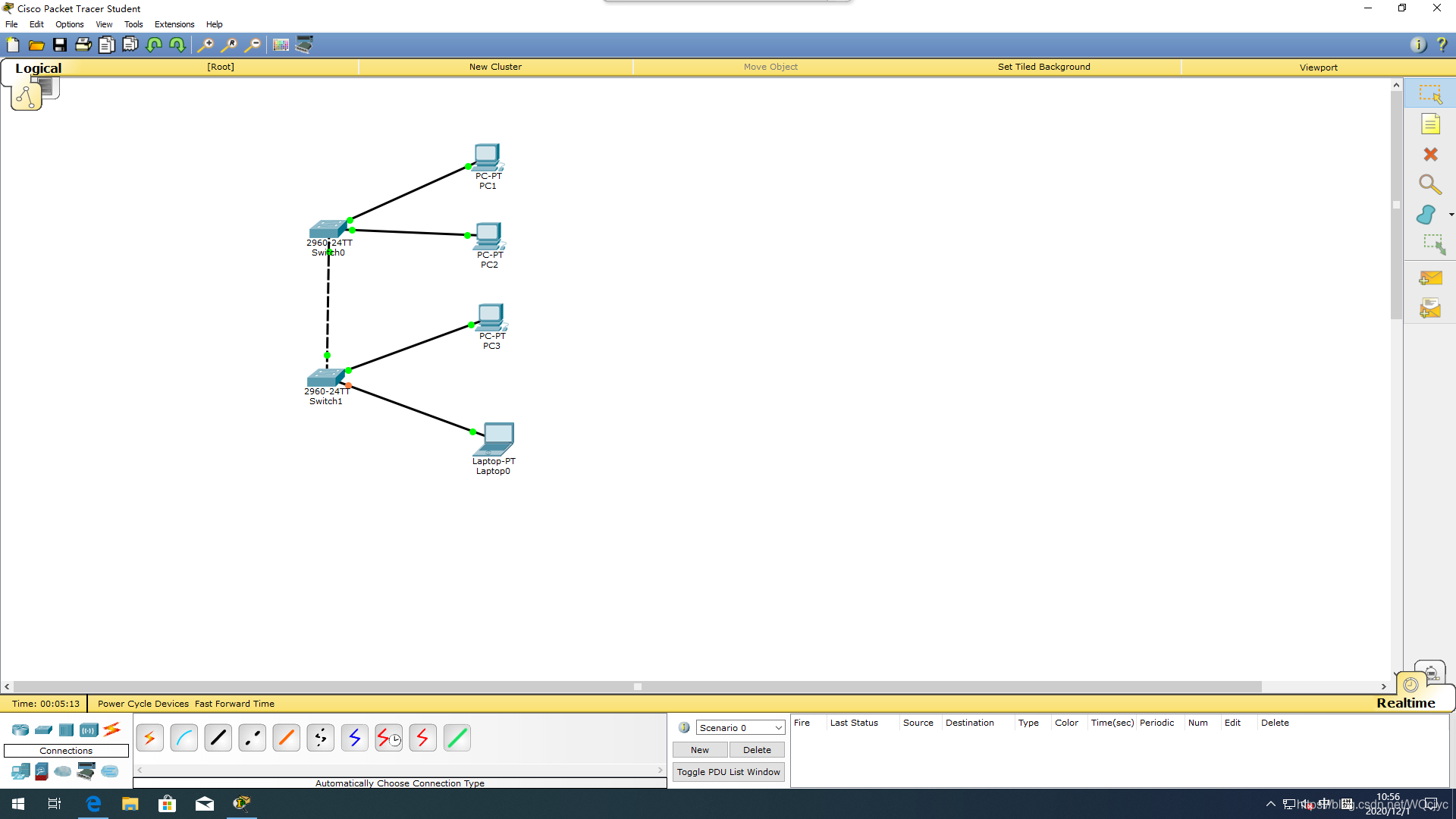
Task: Select the orange fiber cable
Action: click(x=286, y=737)
